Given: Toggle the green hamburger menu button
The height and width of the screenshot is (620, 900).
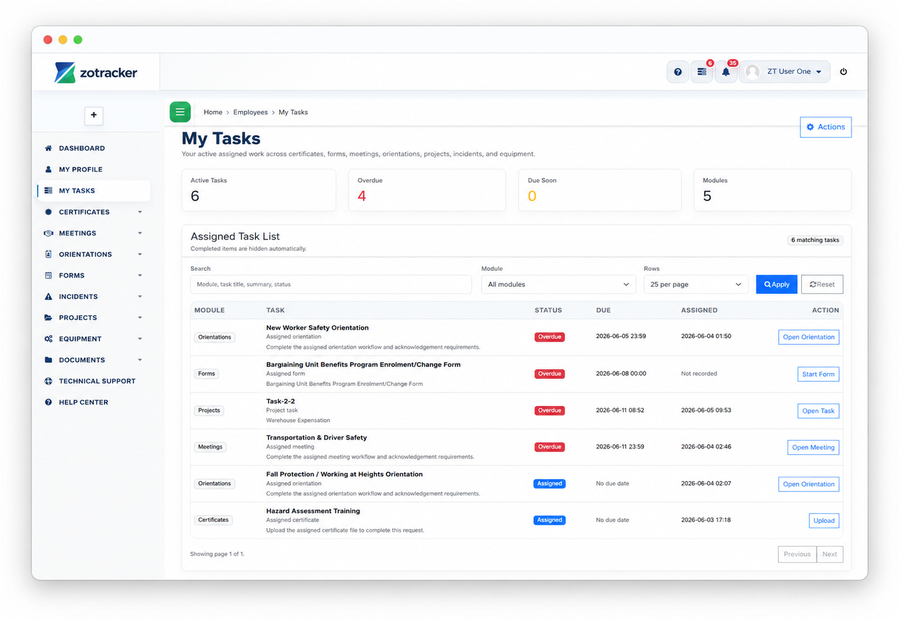Looking at the screenshot, I should coord(180,112).
